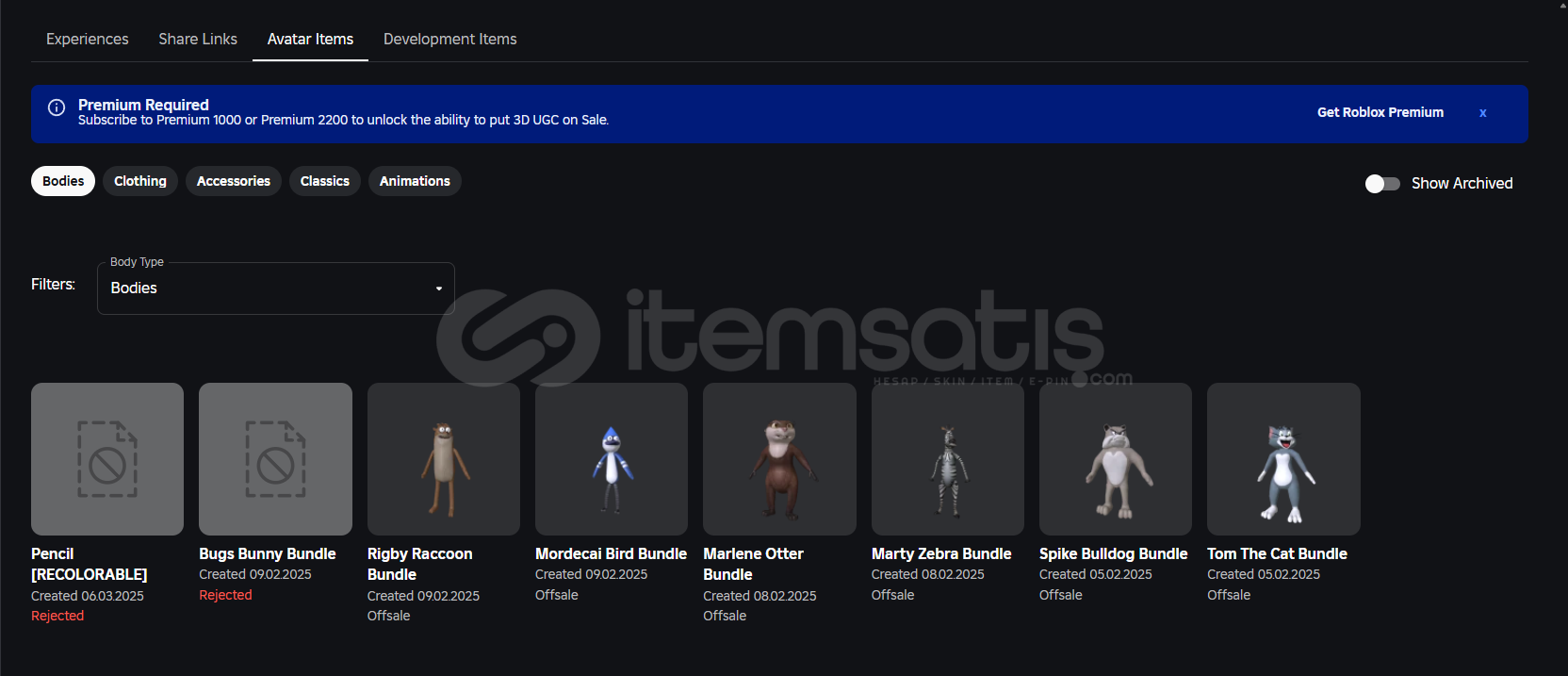
Task: Switch to the Experiences tab
Action: coord(88,40)
